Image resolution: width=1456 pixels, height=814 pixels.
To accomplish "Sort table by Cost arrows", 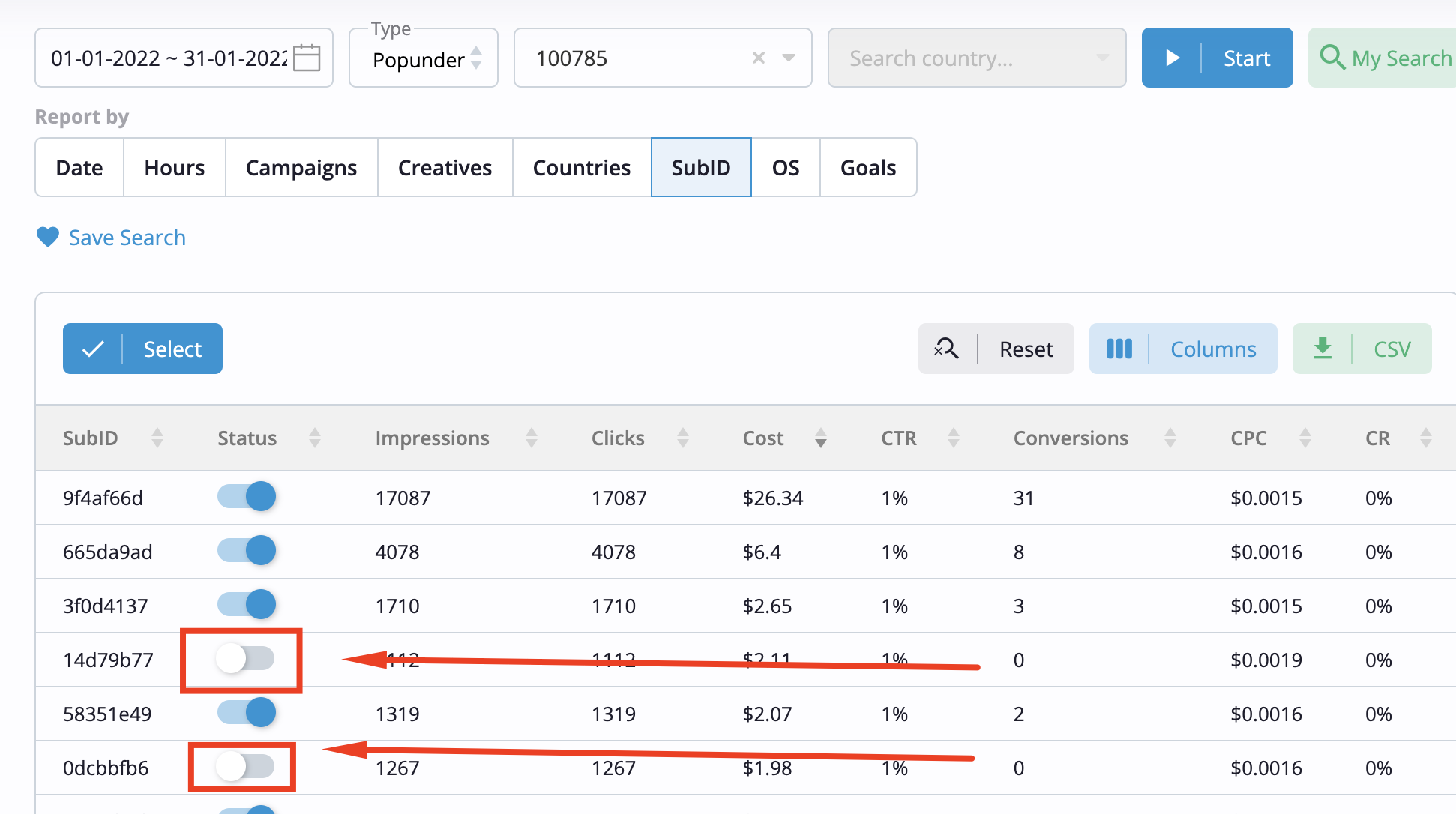I will 821,438.
